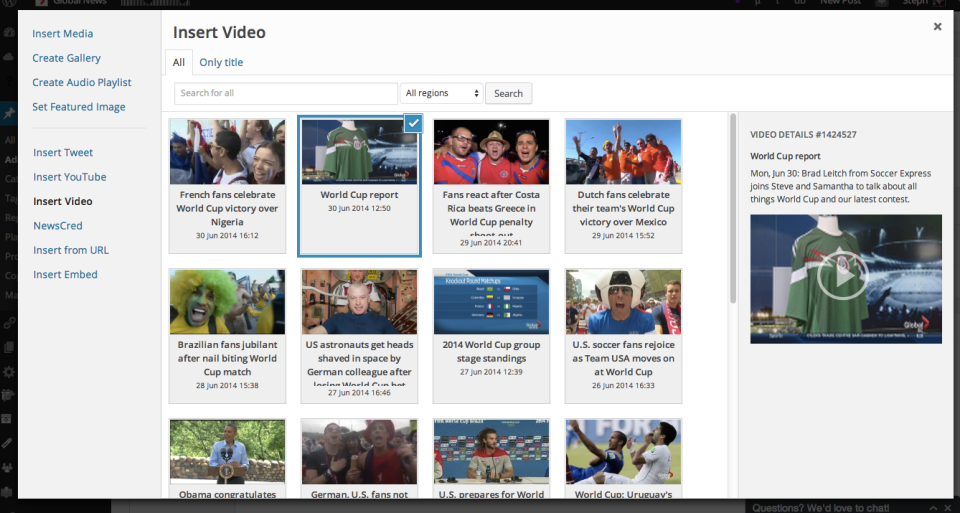Select Insert Video in sidebar
This screenshot has width=960, height=513.
pyautogui.click(x=63, y=201)
